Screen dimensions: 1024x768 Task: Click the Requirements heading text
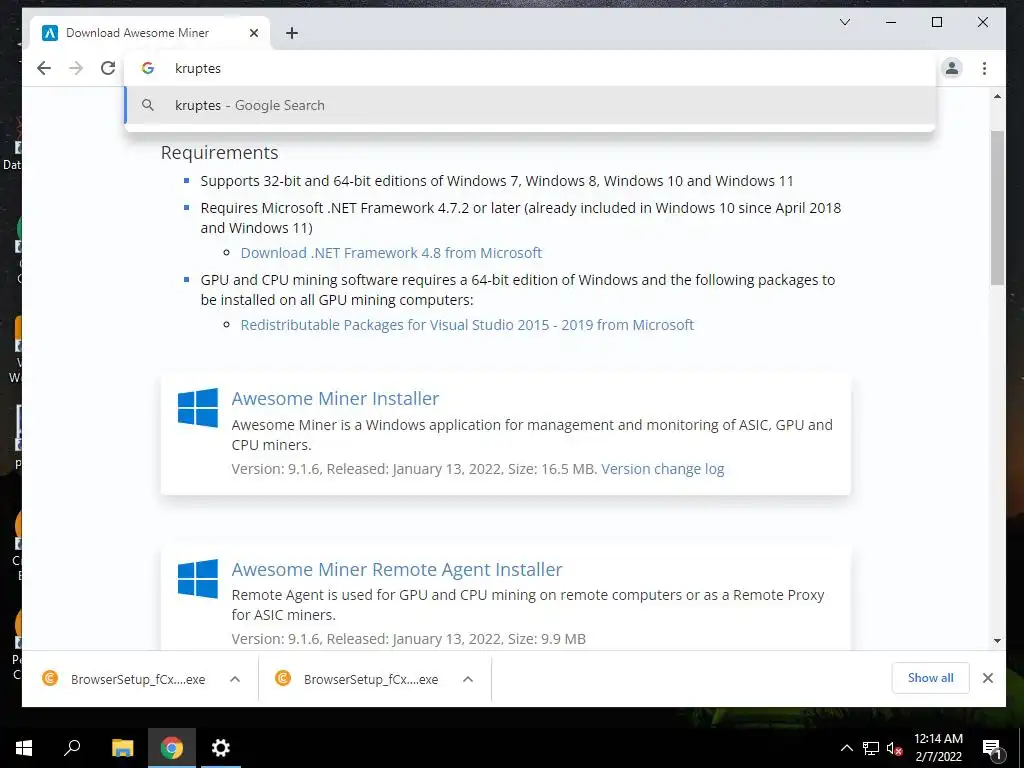pyautogui.click(x=219, y=152)
